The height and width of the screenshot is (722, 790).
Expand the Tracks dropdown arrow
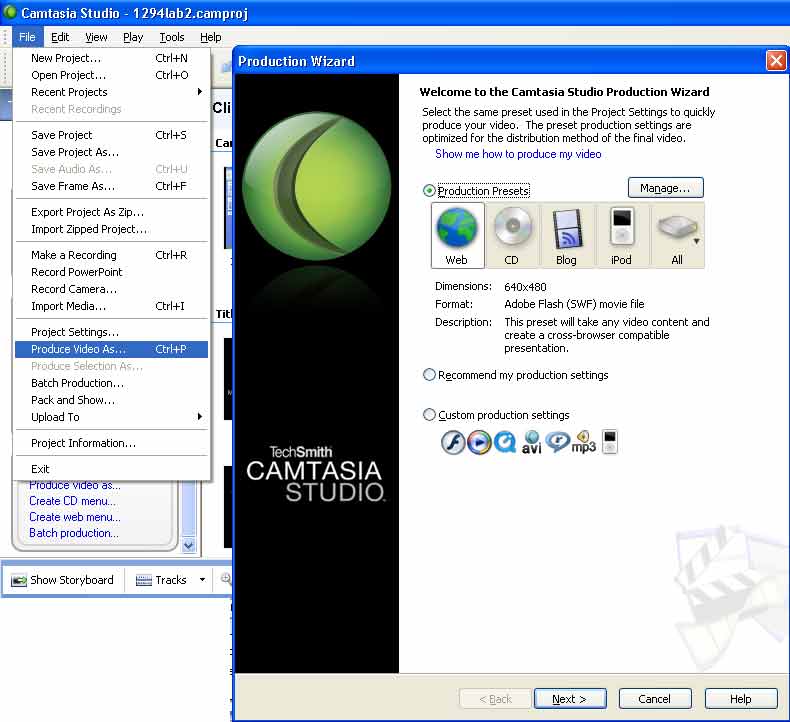(203, 580)
